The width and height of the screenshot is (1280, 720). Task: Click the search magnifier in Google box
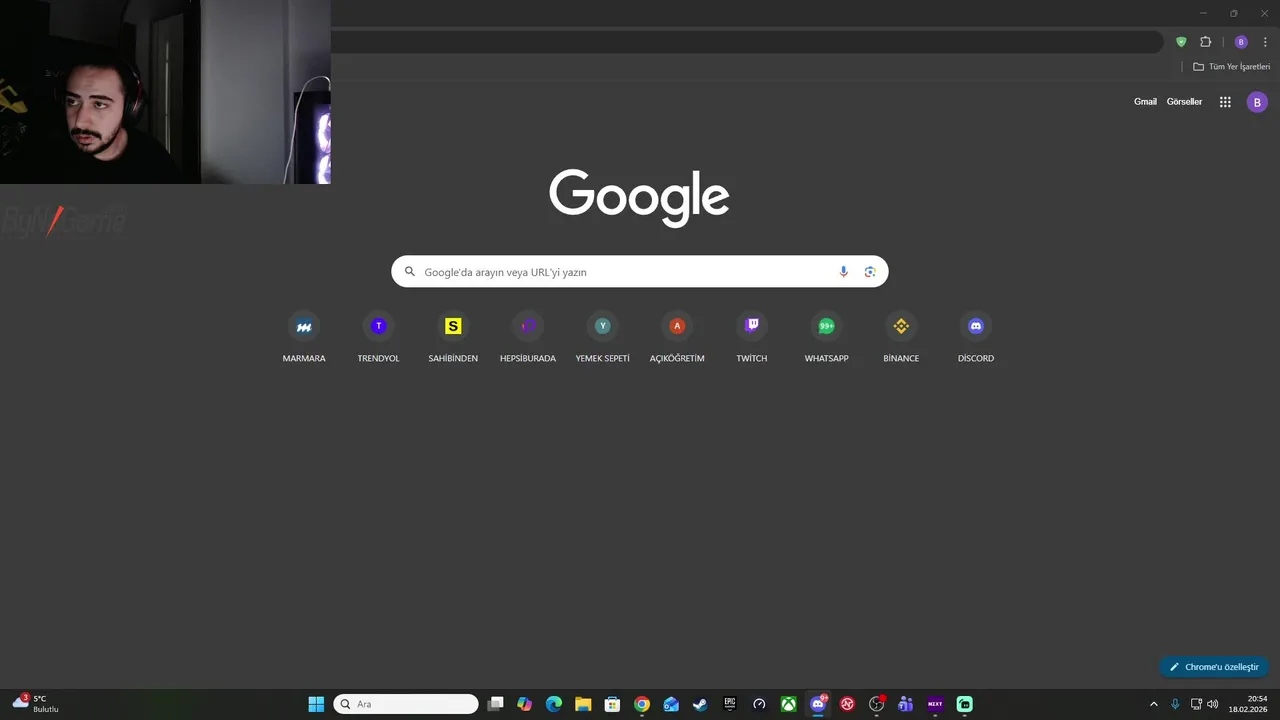(x=410, y=272)
